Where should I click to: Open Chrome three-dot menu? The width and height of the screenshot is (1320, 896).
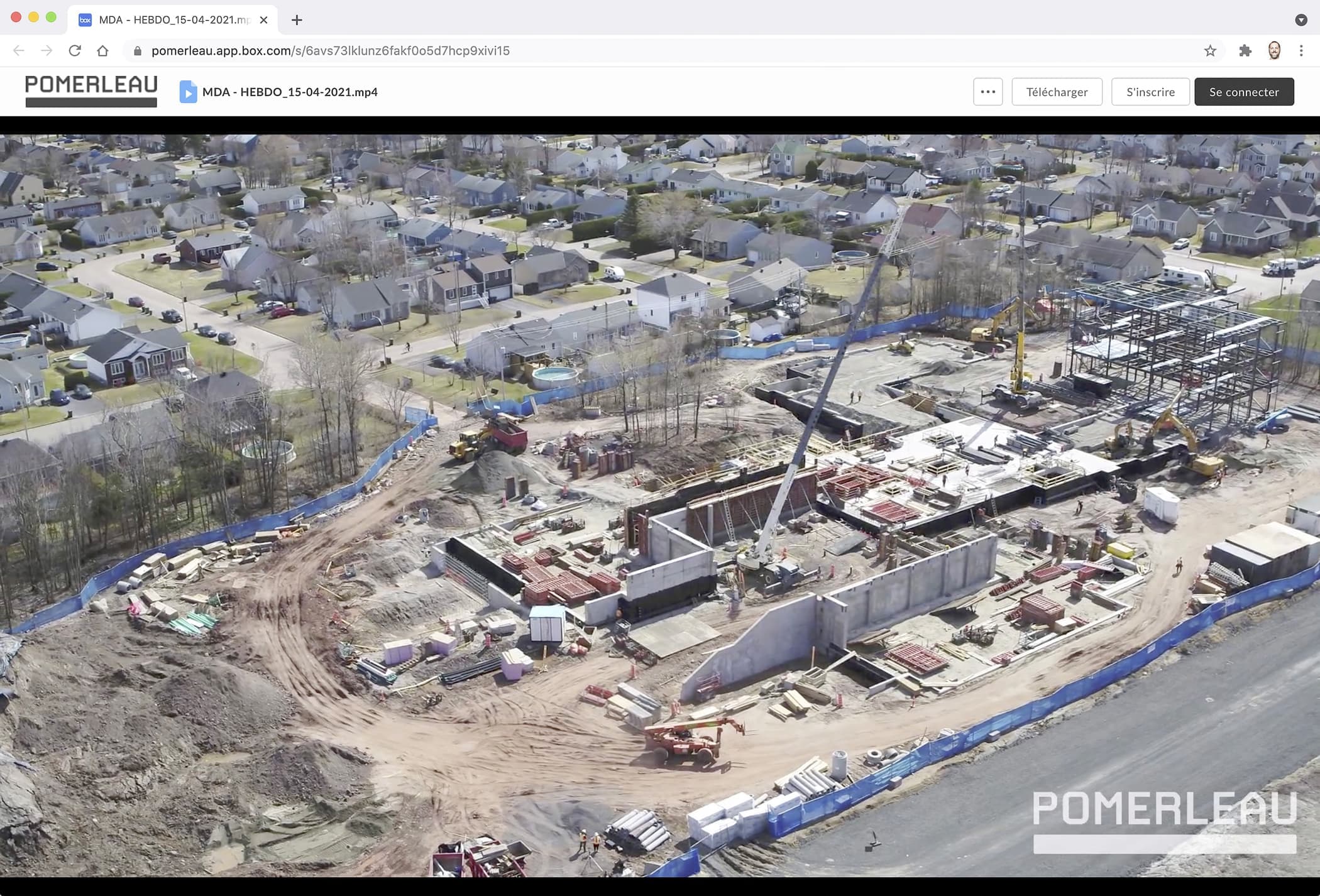[x=1301, y=51]
